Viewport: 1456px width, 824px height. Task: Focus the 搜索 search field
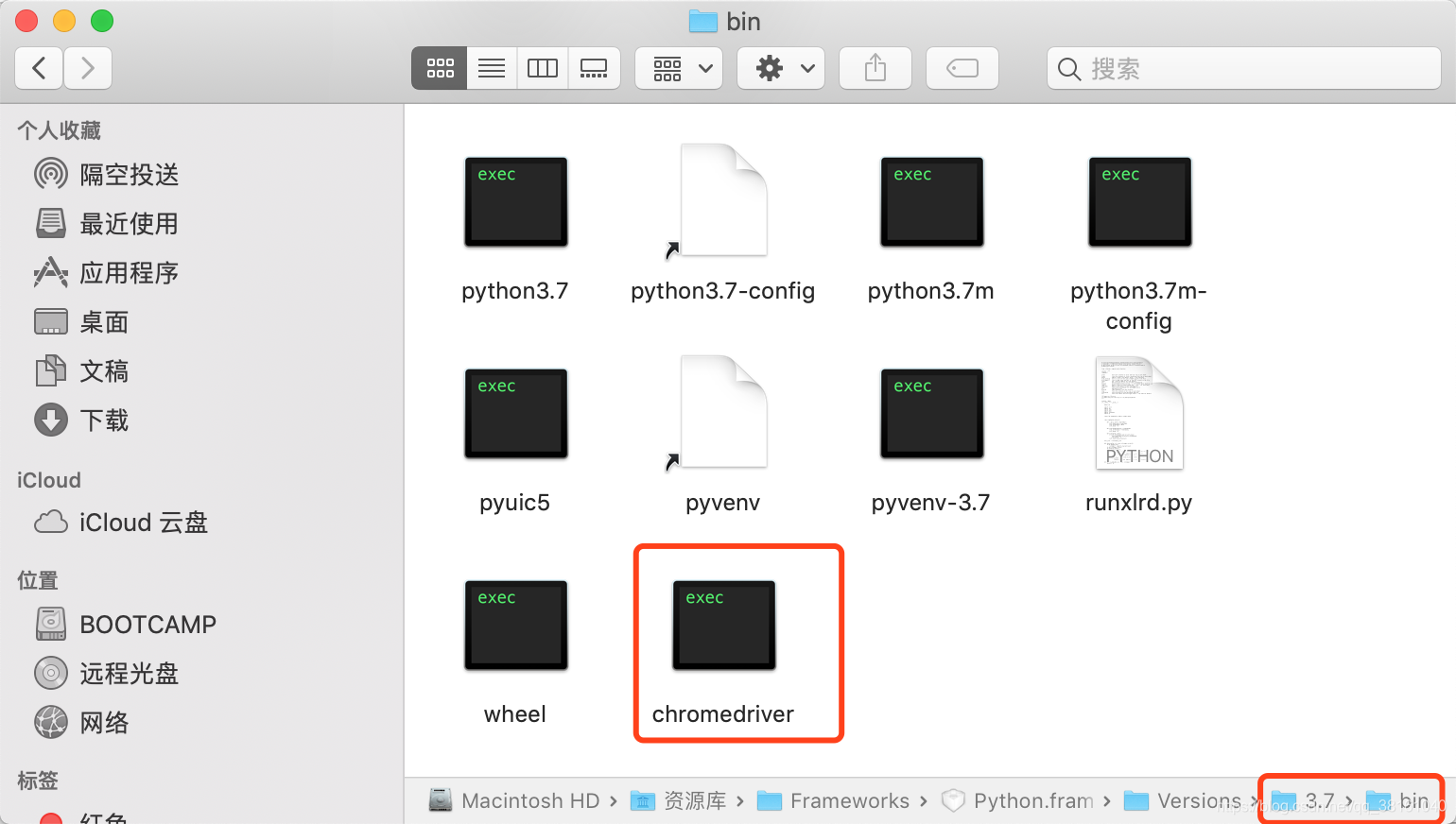(x=1244, y=68)
